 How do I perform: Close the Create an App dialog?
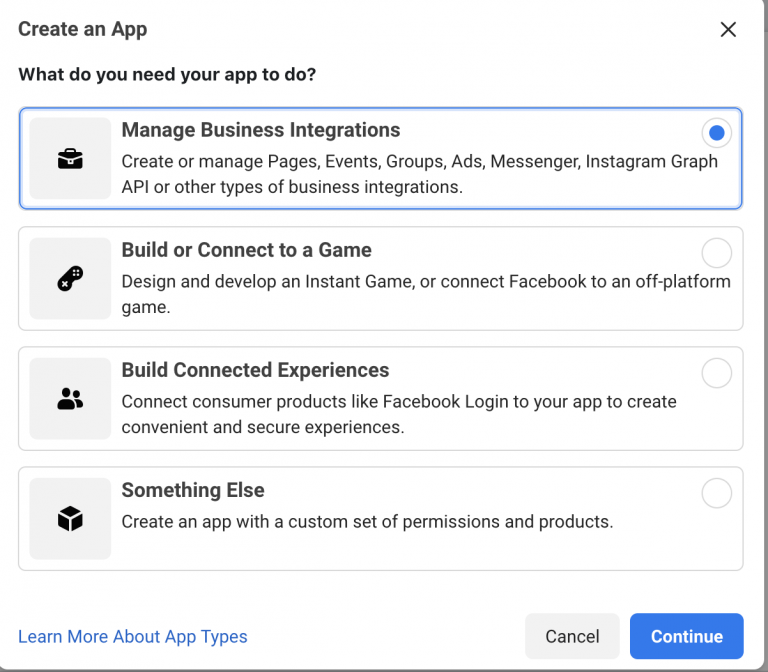728,29
